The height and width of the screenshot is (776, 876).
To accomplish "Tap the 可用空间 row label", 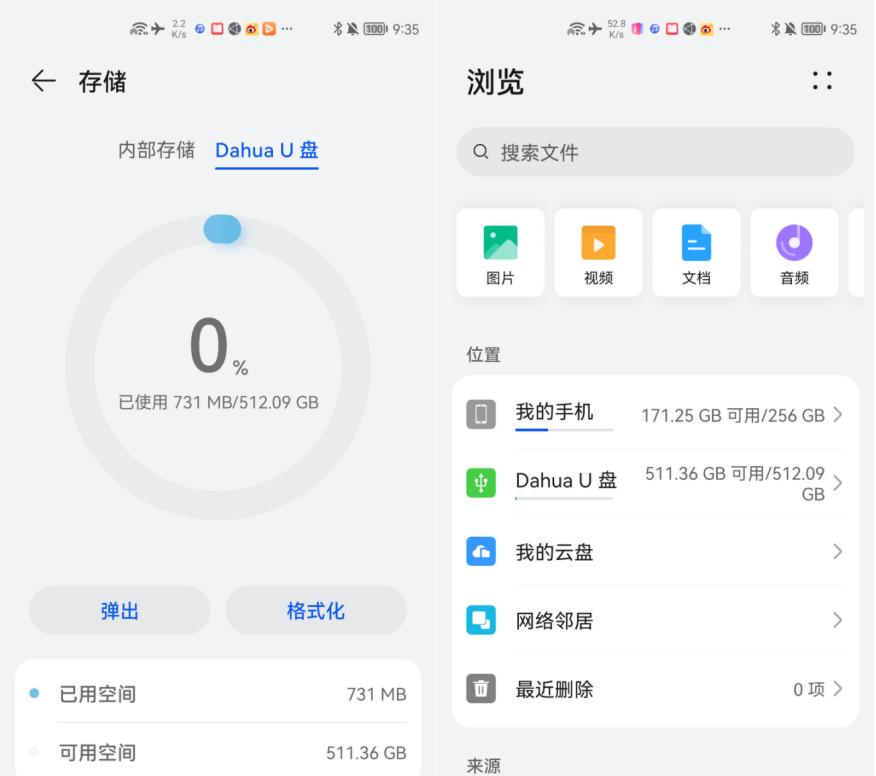I will click(x=98, y=753).
